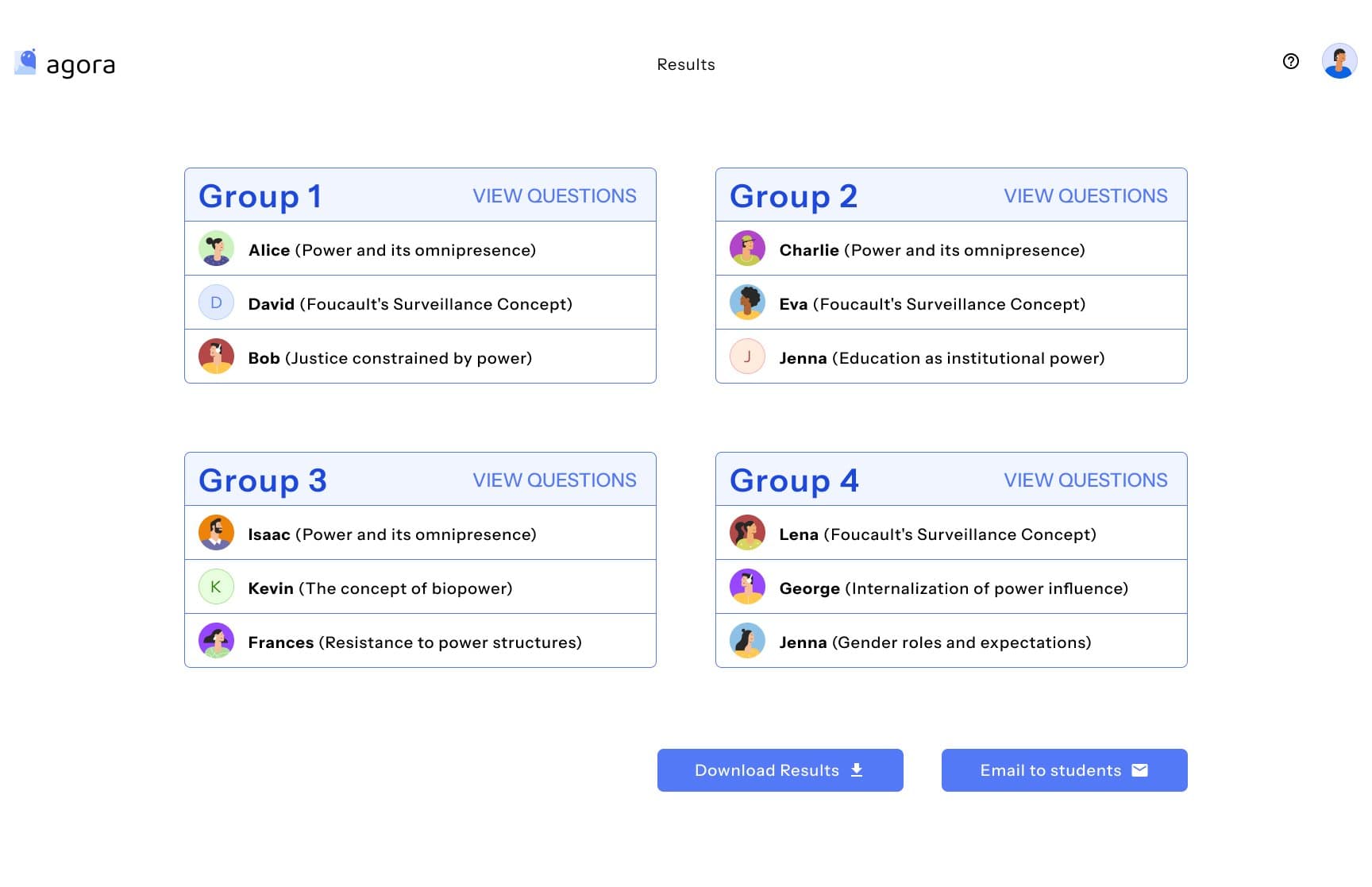Select the Group 4 heading
The image size is (1372, 887).
[794, 480]
